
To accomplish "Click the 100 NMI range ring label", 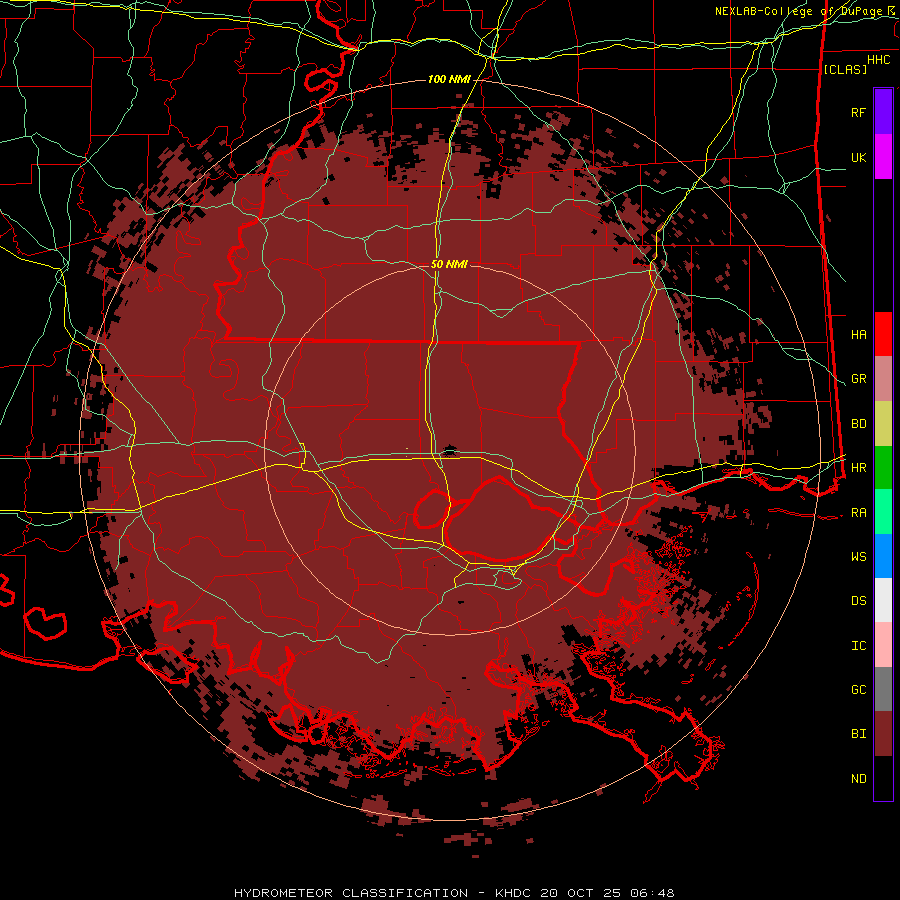I will pos(449,79).
